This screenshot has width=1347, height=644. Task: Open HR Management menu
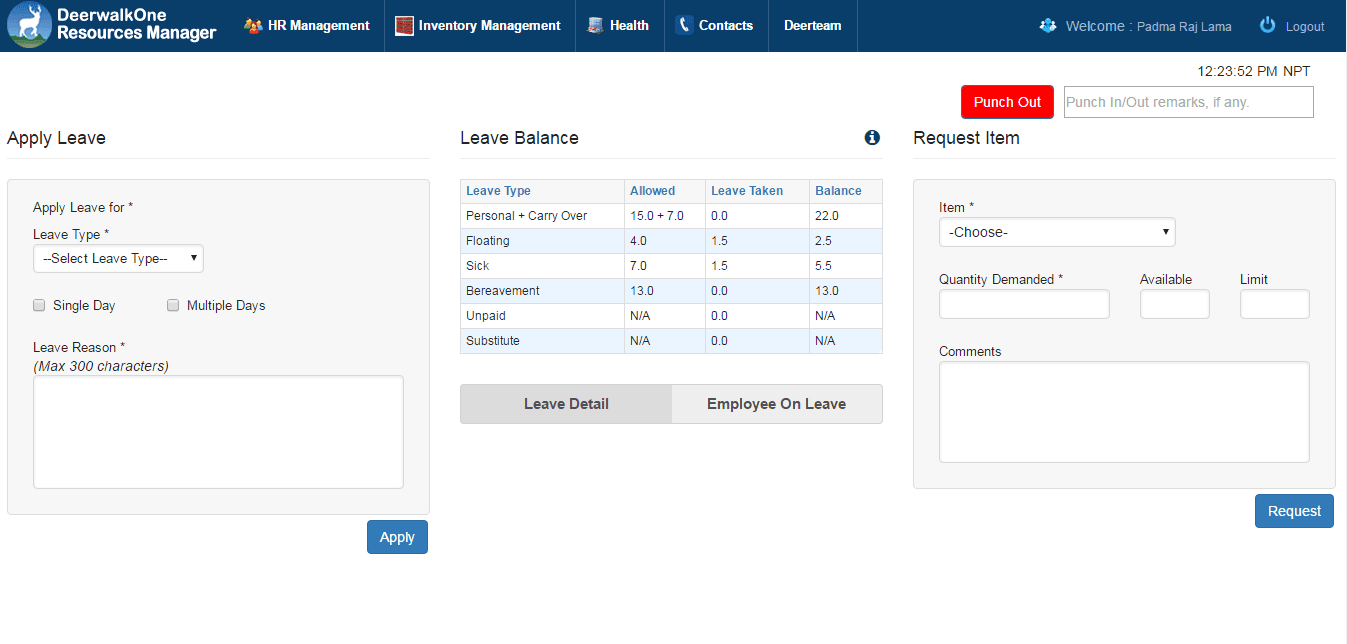(x=307, y=26)
